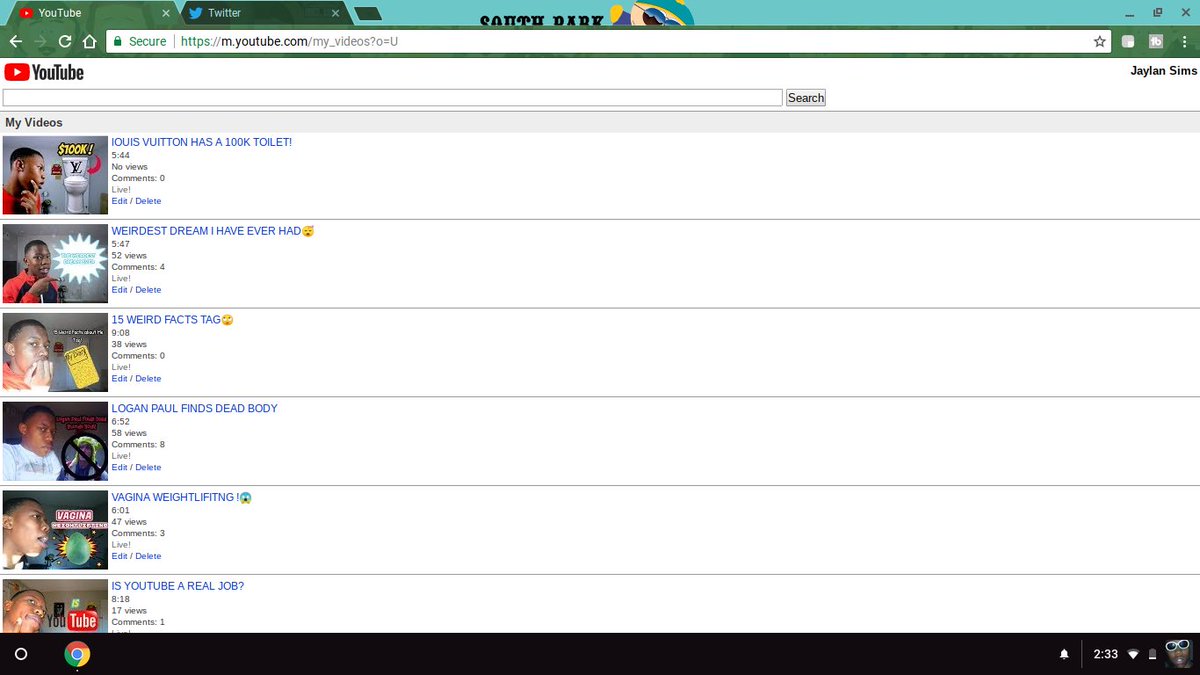1200x675 pixels.
Task: Click the My Videos section heading
Action: pyautogui.click(x=34, y=123)
